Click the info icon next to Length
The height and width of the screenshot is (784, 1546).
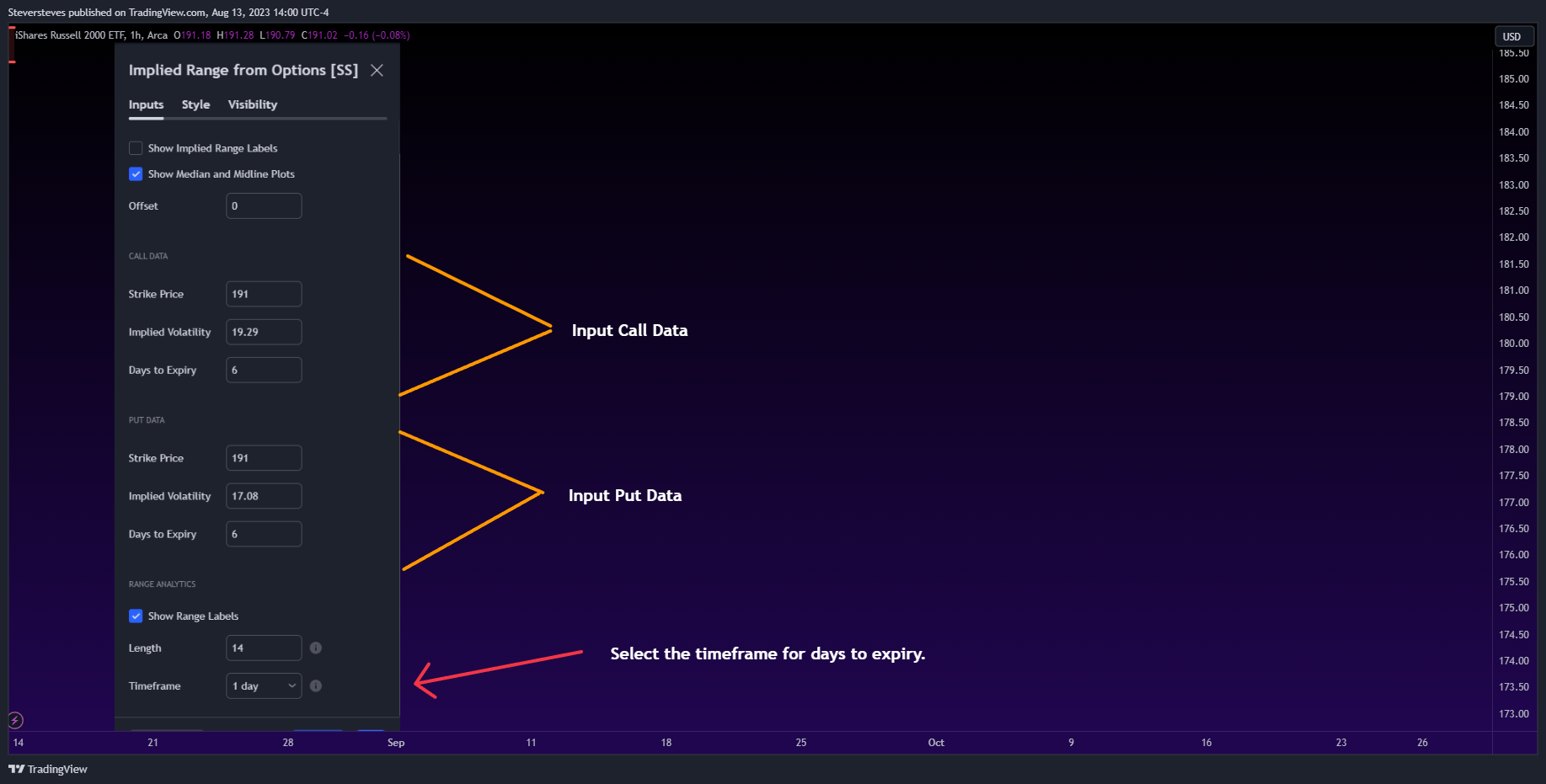[316, 648]
